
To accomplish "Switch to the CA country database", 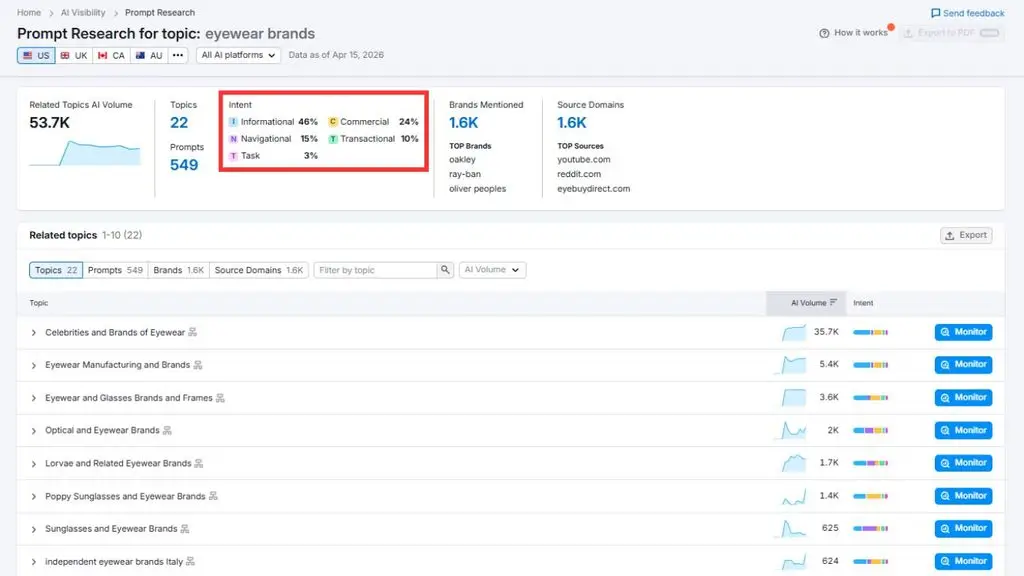I will (x=111, y=56).
